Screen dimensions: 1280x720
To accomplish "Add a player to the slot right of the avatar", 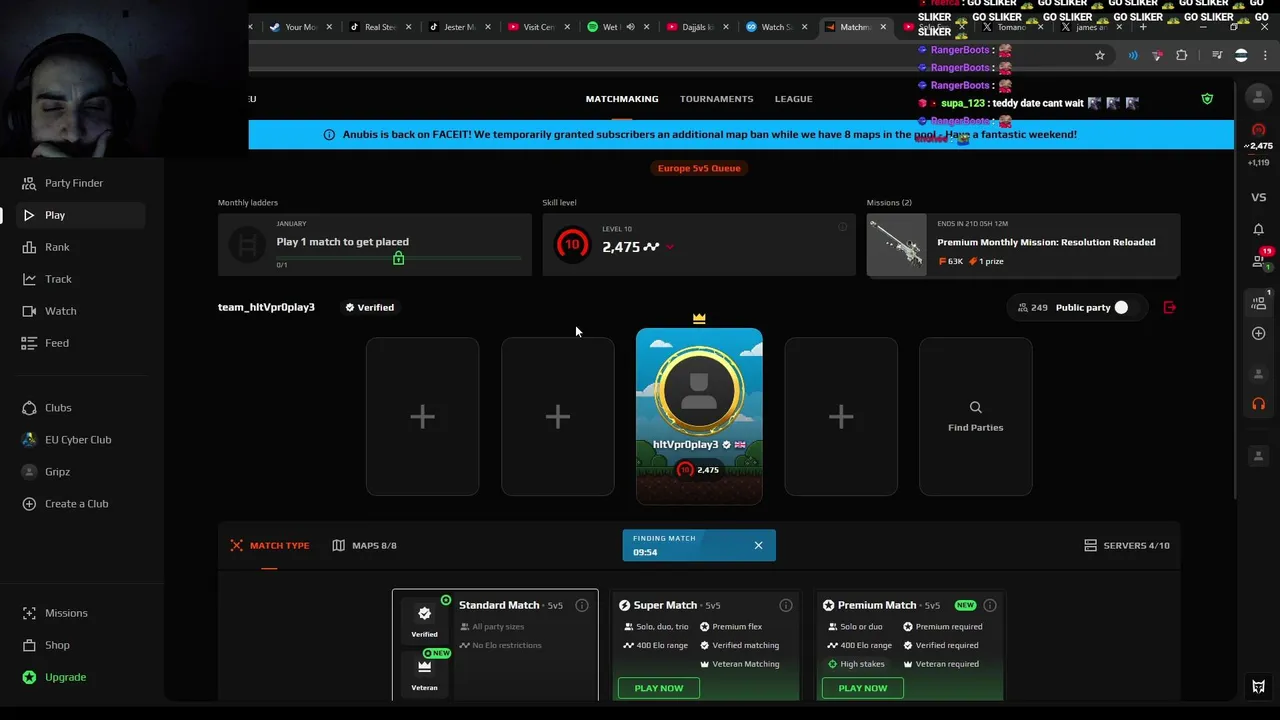I will coord(841,417).
